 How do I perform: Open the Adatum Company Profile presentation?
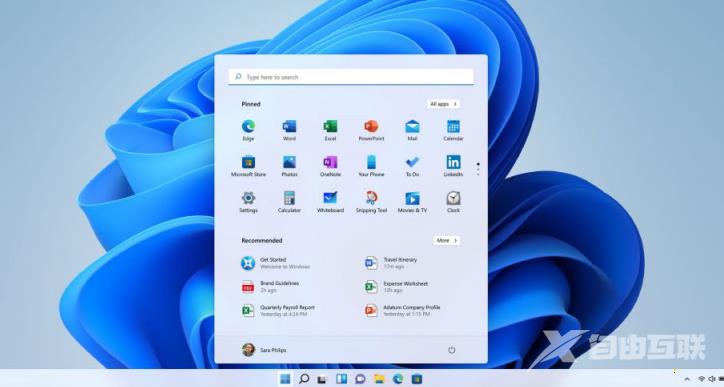tap(402, 310)
